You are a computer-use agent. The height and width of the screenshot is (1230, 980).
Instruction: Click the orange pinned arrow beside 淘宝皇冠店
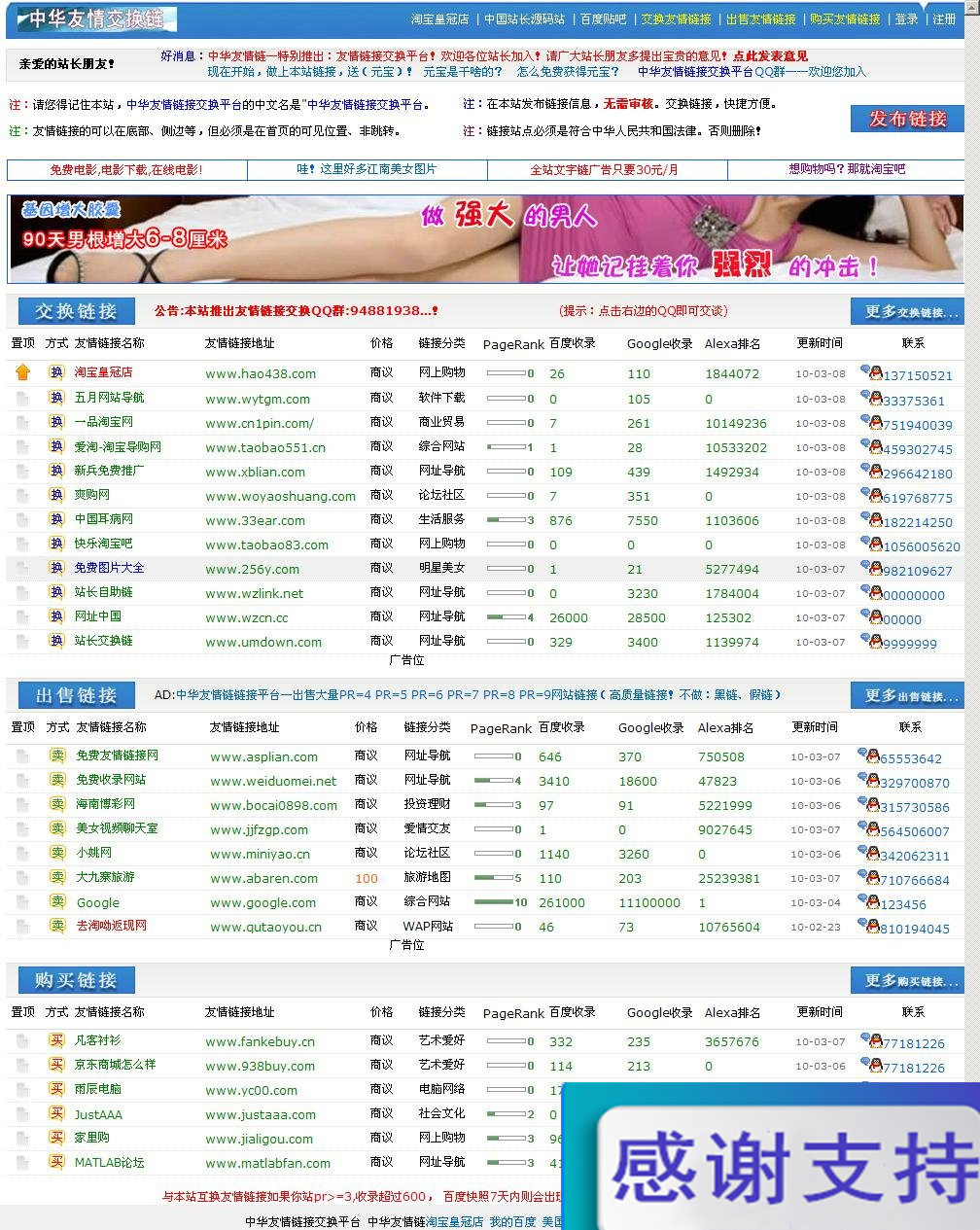click(23, 371)
